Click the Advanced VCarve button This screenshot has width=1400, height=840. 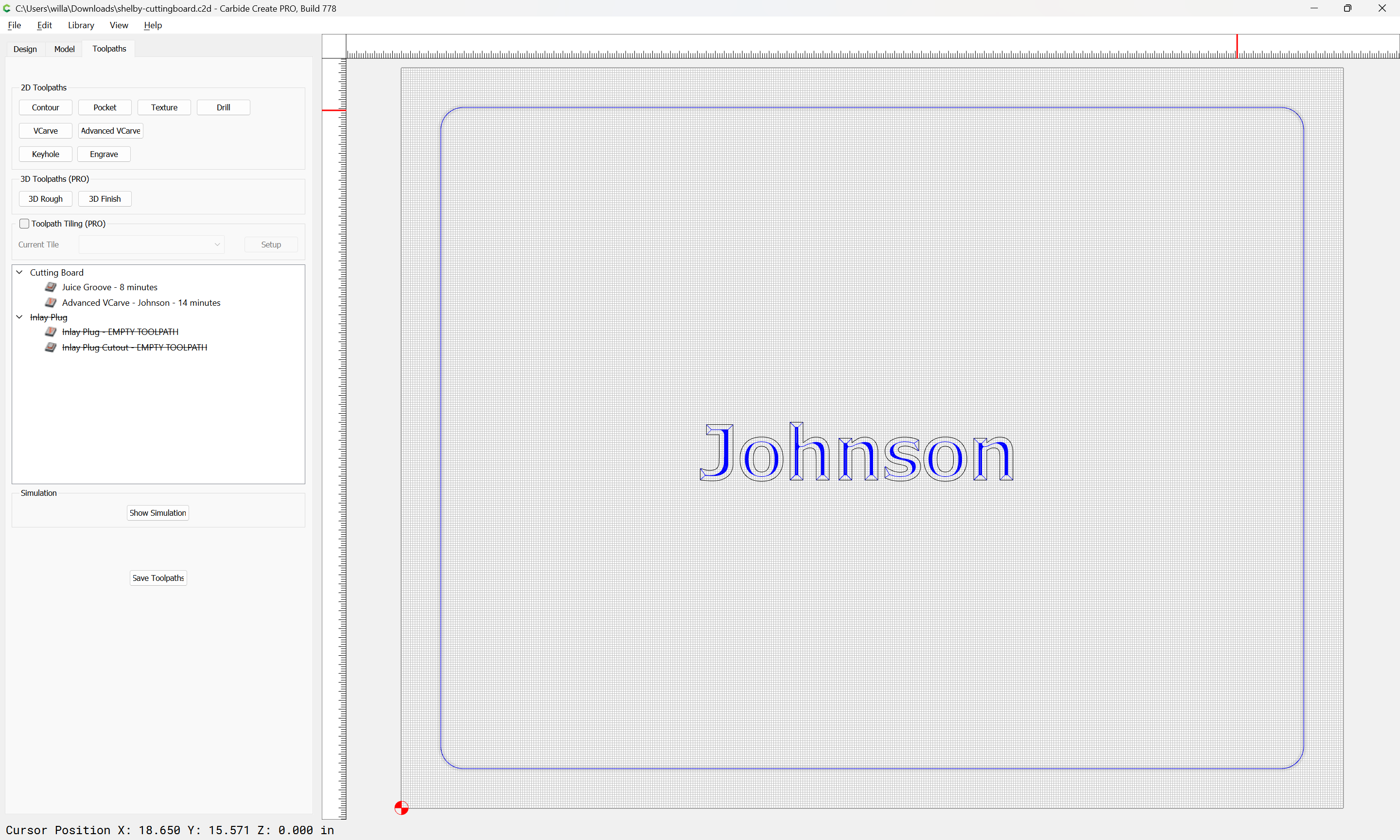pyautogui.click(x=110, y=131)
